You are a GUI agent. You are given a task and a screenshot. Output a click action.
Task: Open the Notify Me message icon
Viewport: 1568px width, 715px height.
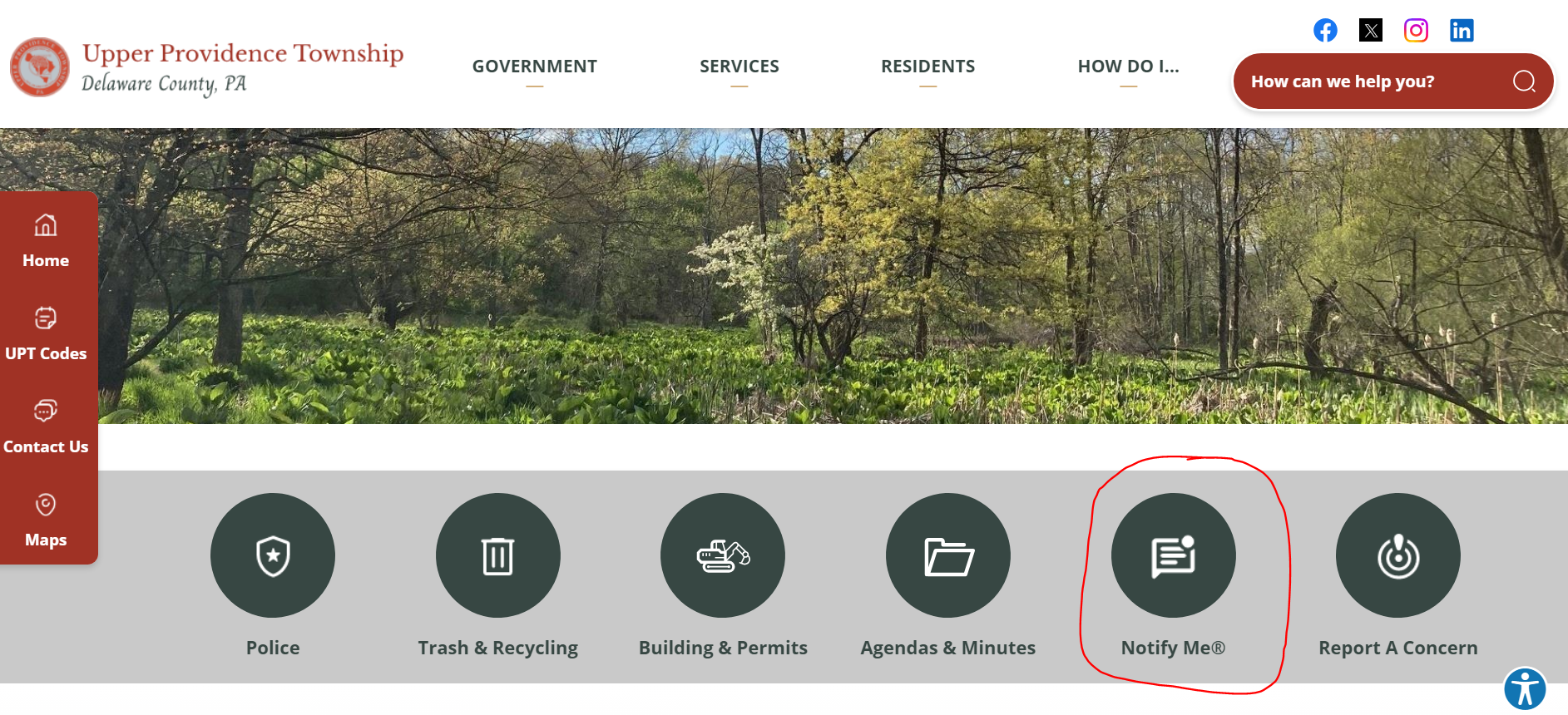pos(1174,555)
